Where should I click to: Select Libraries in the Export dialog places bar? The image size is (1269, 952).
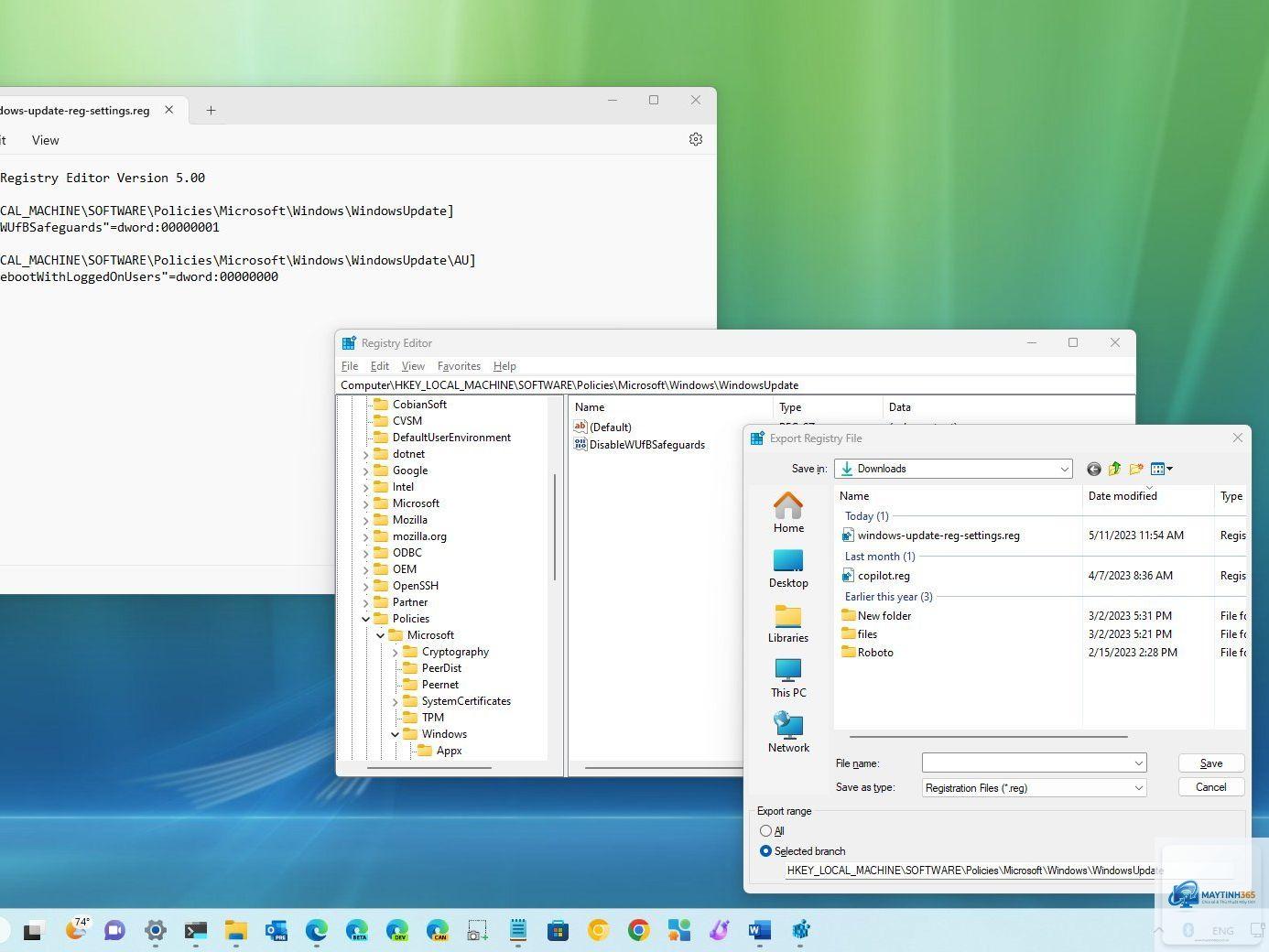pos(788,623)
